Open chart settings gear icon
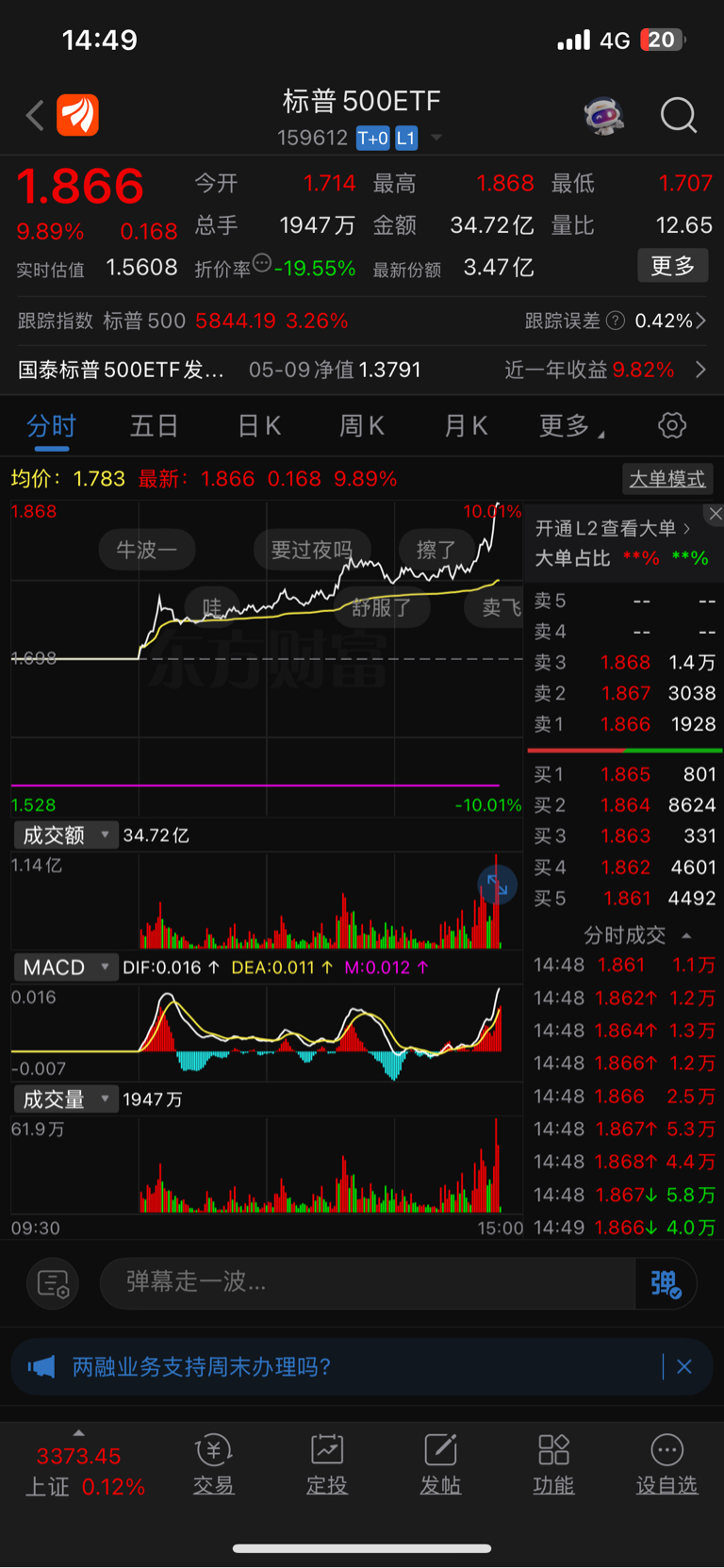The width and height of the screenshot is (724, 1568). 672,425
